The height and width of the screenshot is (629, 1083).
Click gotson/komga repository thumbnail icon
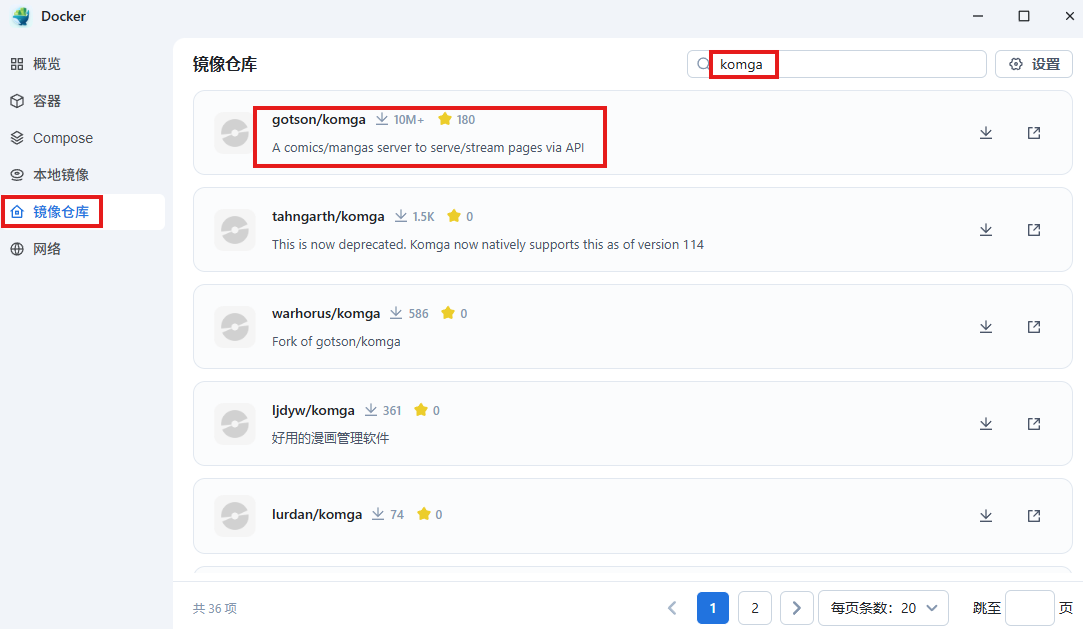tap(235, 133)
